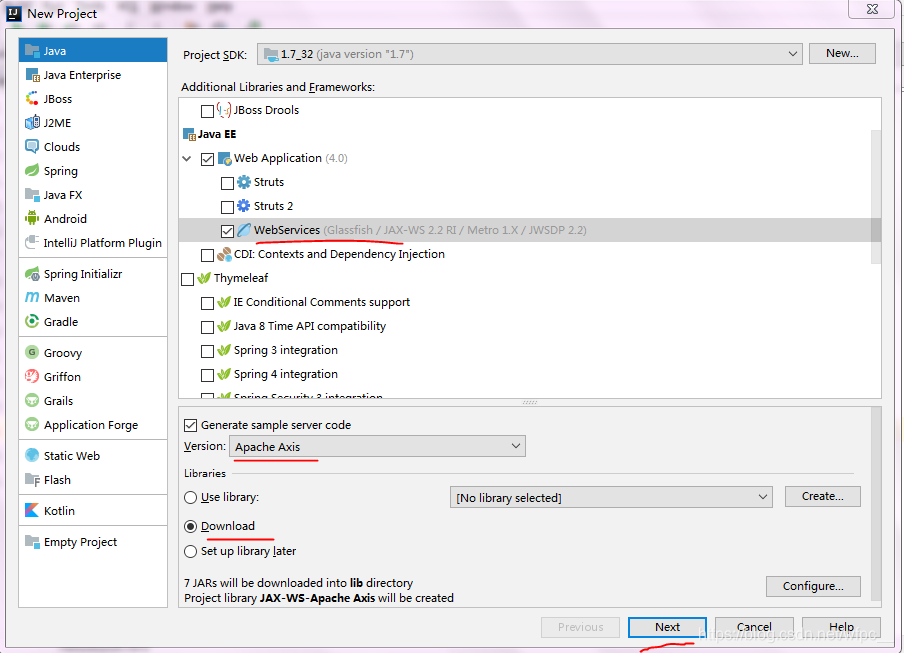904x653 pixels.
Task: Click the Application Forge icon
Action: [32, 425]
